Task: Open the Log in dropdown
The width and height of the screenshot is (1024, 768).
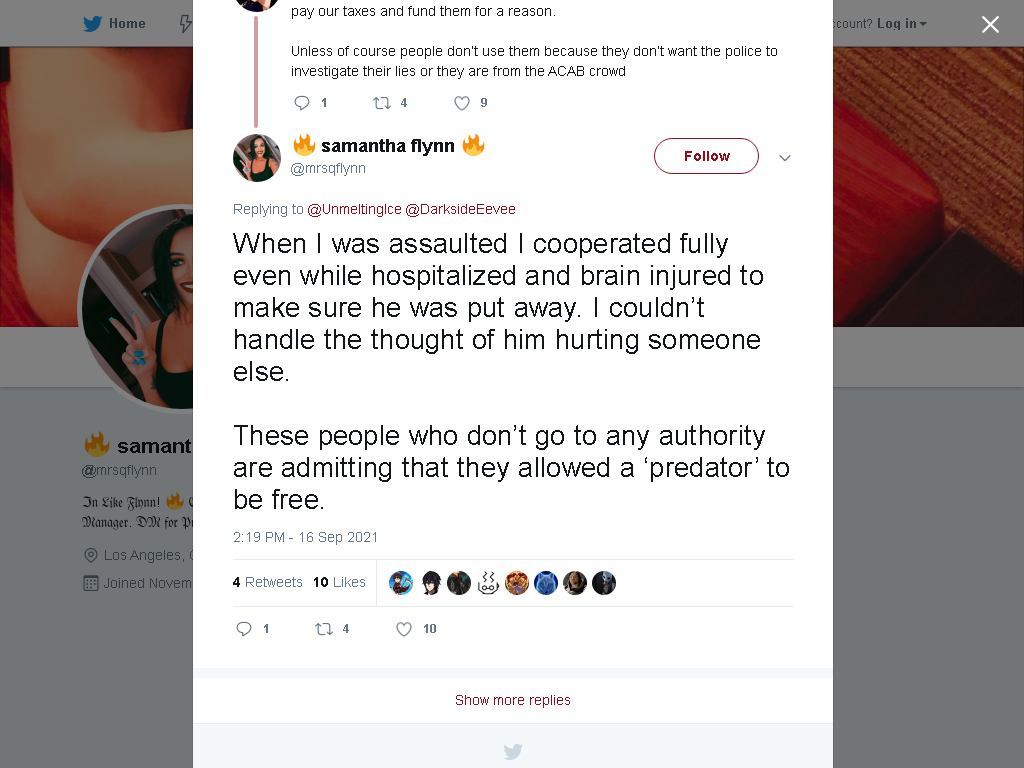Action: tap(901, 24)
